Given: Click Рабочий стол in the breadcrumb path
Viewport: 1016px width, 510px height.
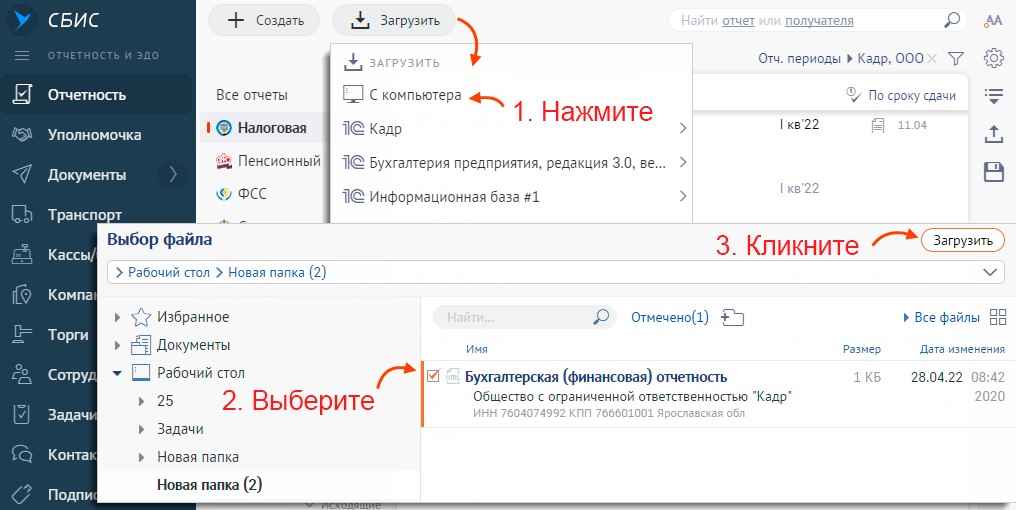Looking at the screenshot, I should 168,272.
